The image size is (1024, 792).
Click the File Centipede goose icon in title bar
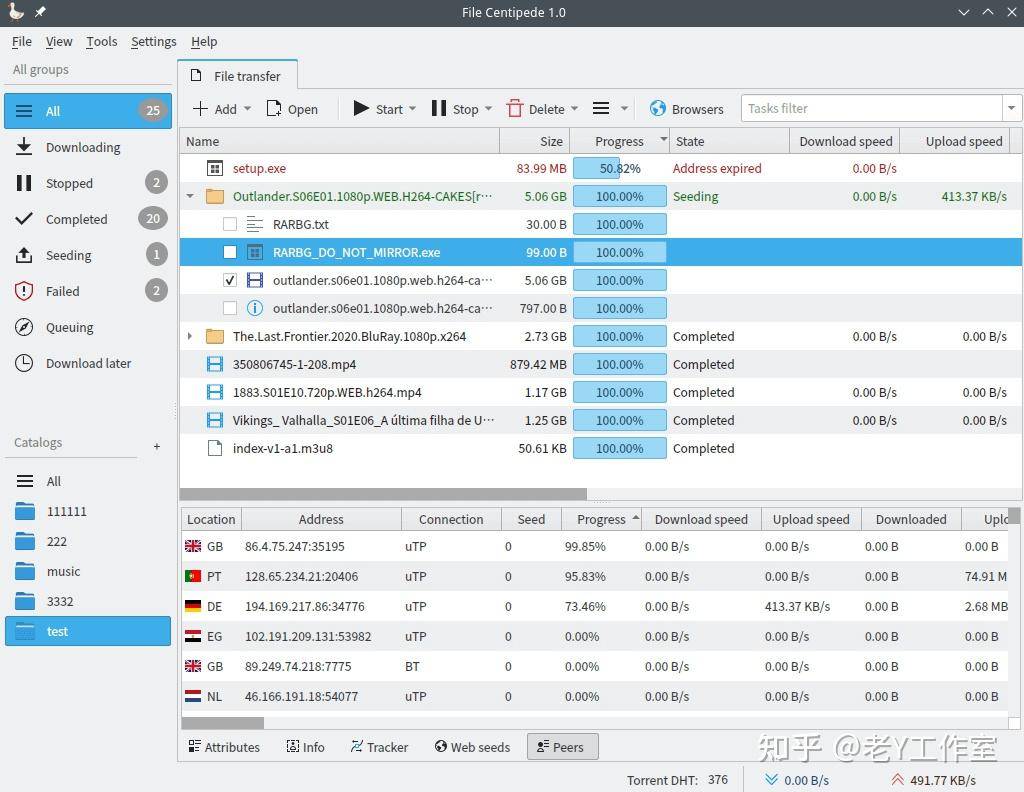[16, 12]
